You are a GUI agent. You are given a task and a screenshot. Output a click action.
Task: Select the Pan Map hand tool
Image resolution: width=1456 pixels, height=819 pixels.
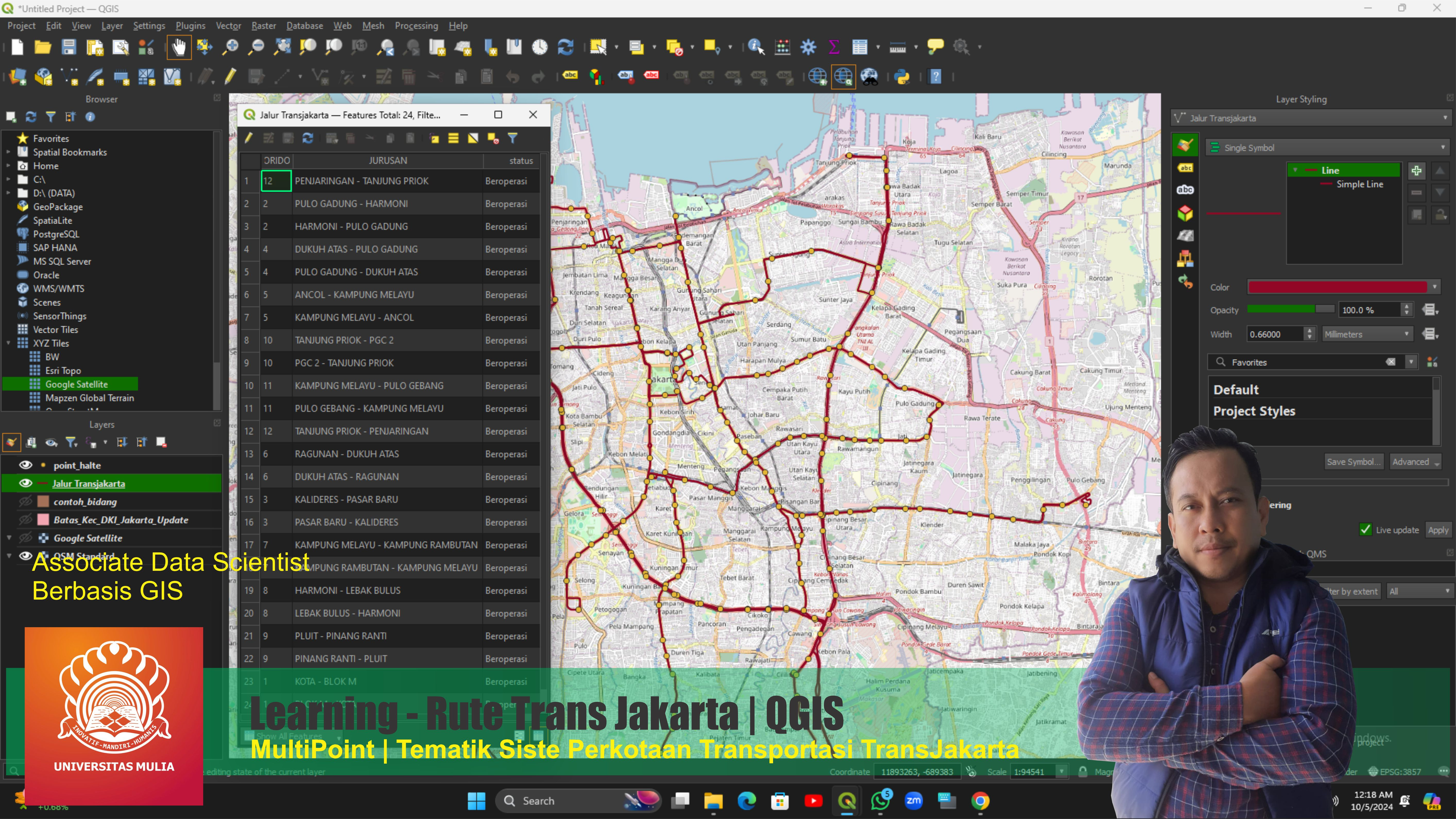(x=179, y=47)
